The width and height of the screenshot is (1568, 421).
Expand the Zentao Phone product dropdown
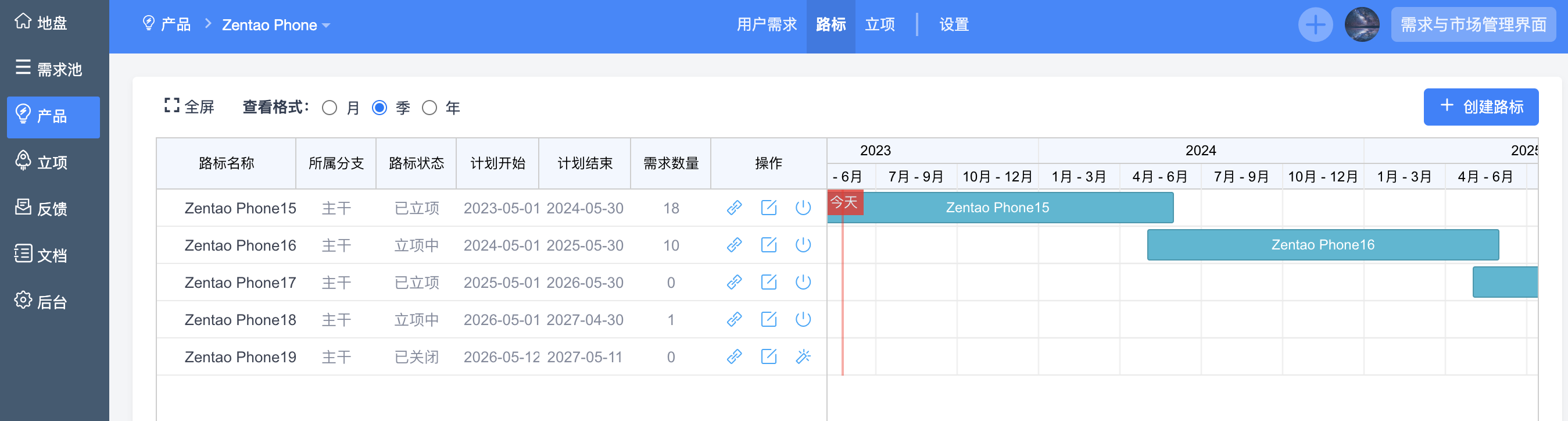(275, 25)
